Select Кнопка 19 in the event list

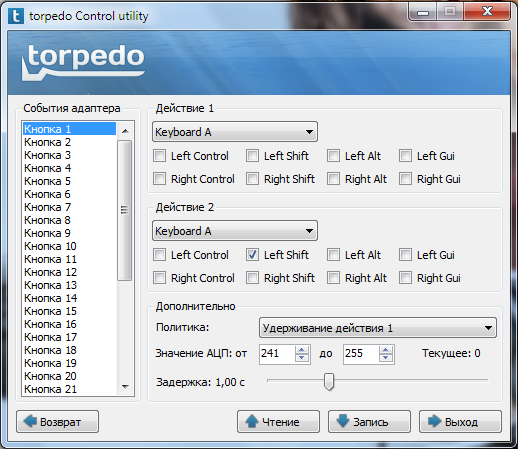[70, 363]
